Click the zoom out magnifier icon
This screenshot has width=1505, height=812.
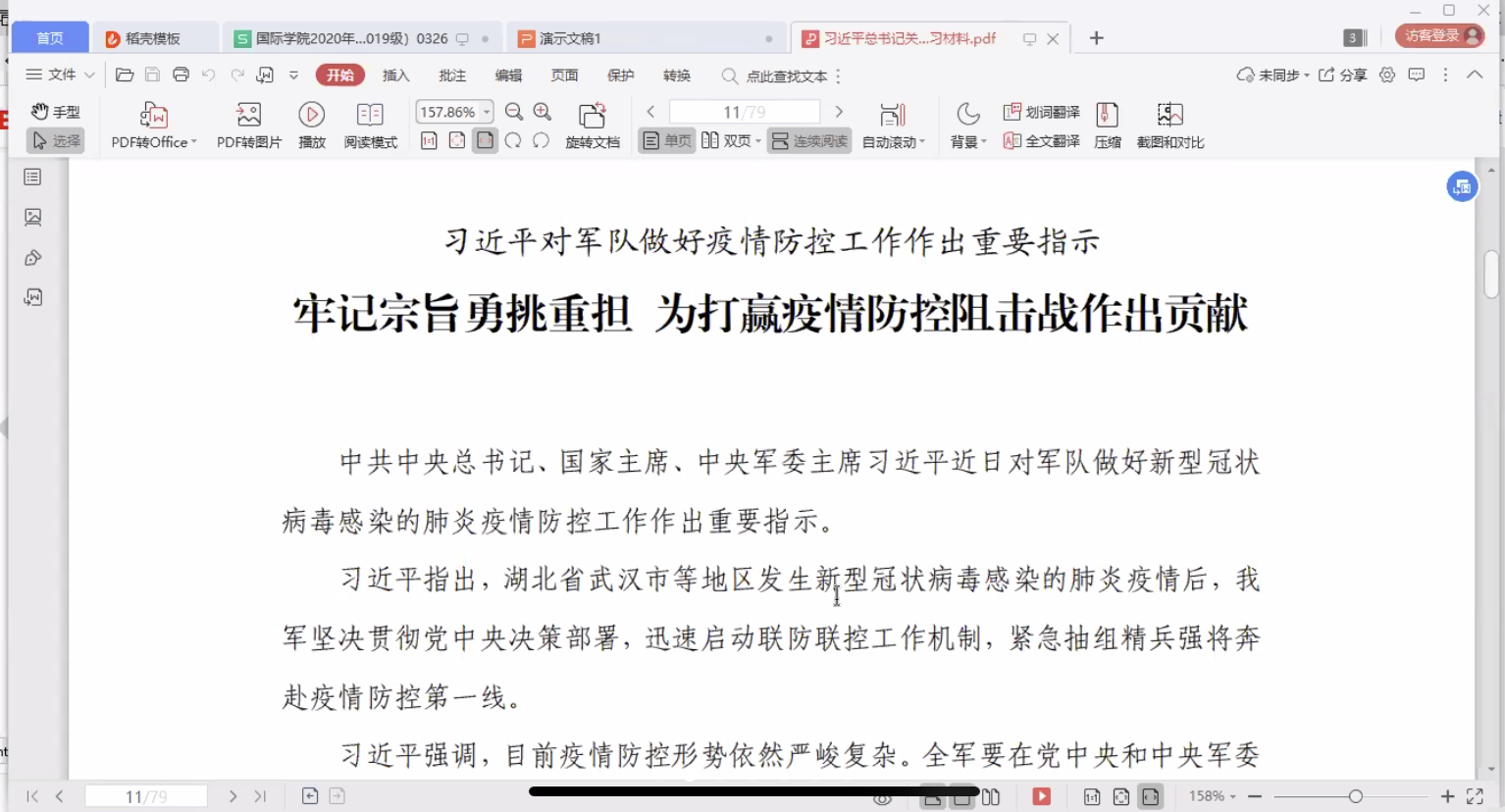513,112
